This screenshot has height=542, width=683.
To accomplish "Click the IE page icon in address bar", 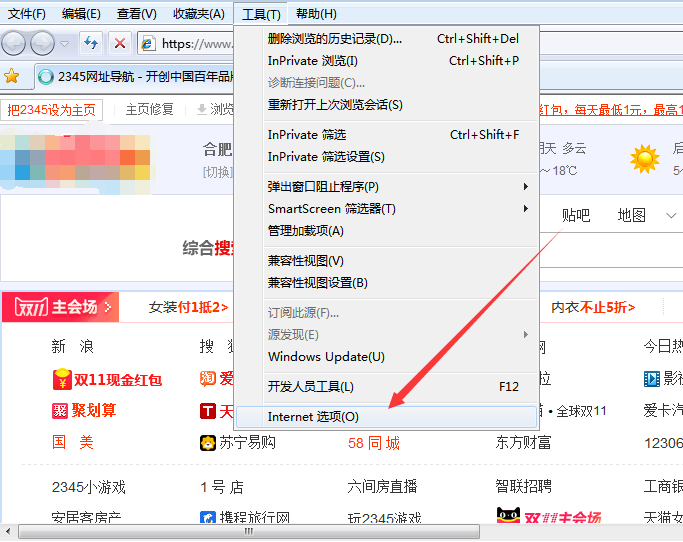I will click(148, 44).
